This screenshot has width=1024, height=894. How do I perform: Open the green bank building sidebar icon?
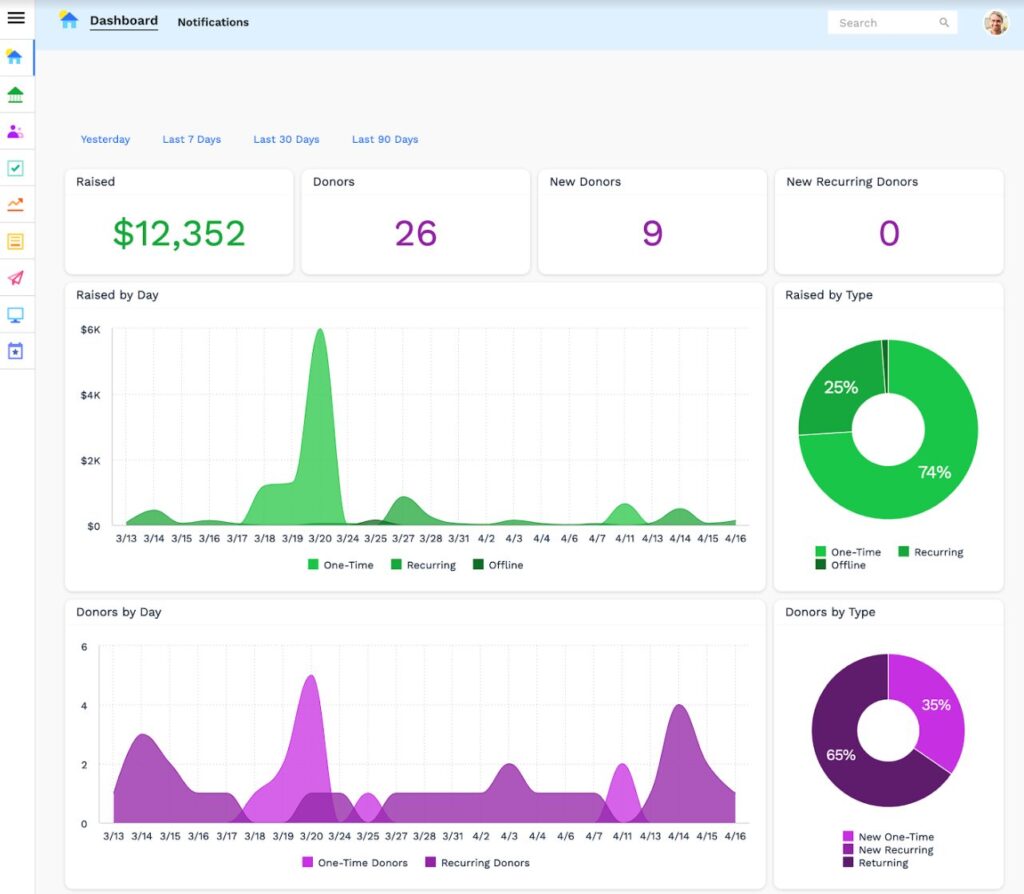pos(15,95)
